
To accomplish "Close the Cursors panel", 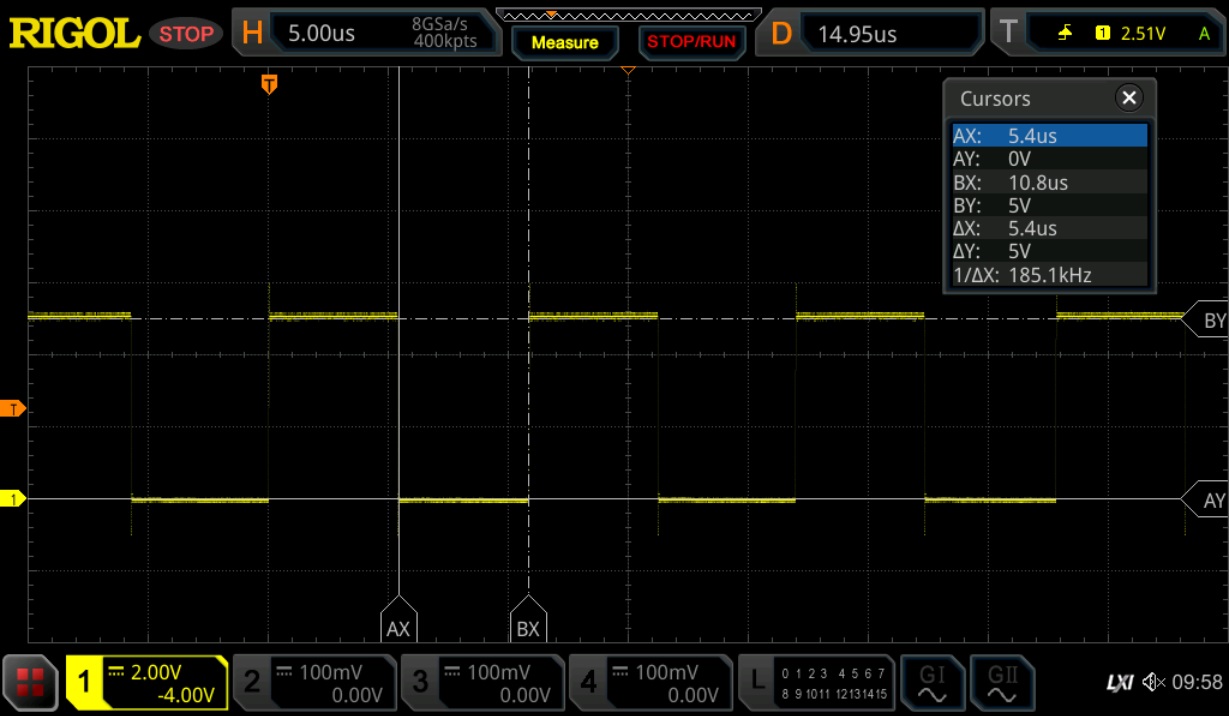I will [1129, 97].
